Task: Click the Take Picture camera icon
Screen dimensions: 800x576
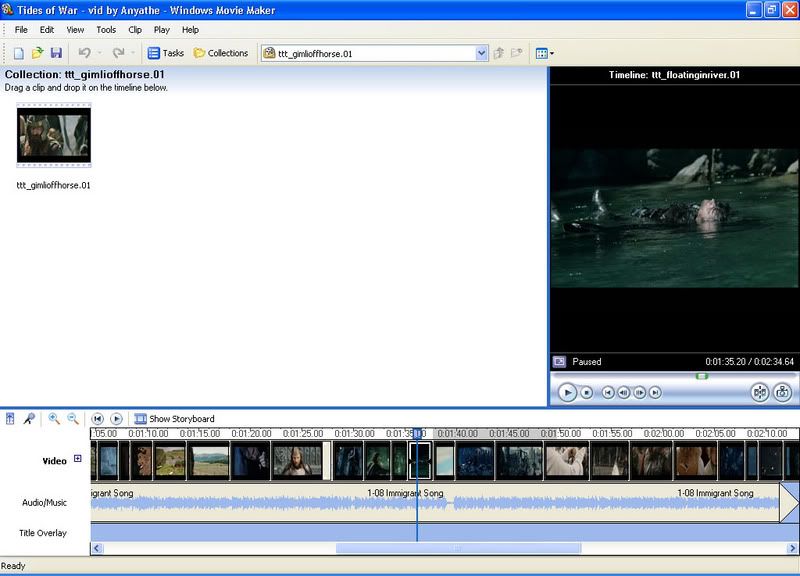Action: point(783,392)
